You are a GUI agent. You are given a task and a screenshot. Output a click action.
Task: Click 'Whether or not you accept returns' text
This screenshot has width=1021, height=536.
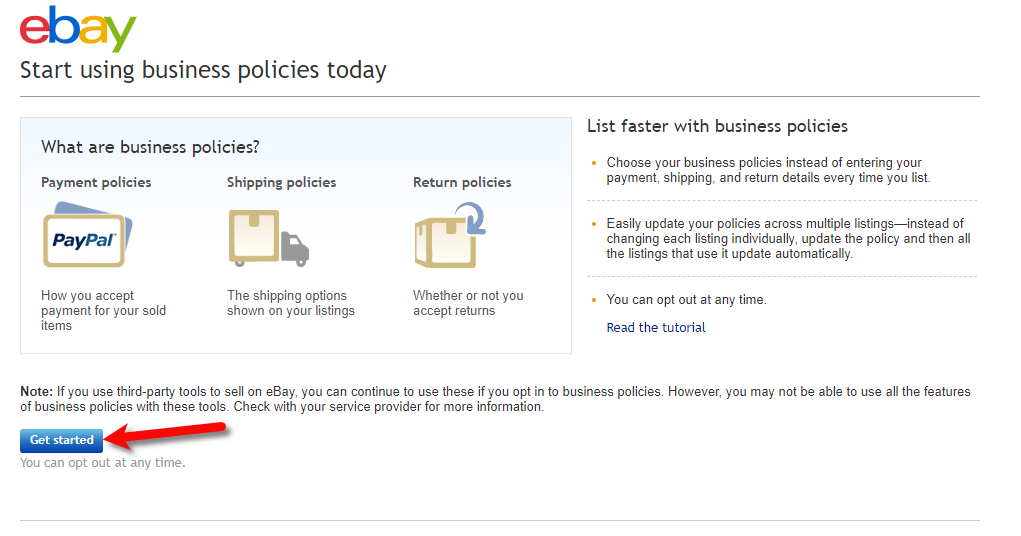[x=468, y=303]
